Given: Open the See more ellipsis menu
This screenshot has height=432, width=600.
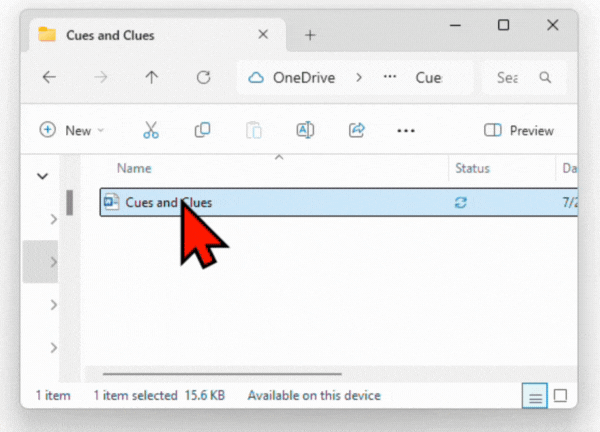Looking at the screenshot, I should click(405, 130).
